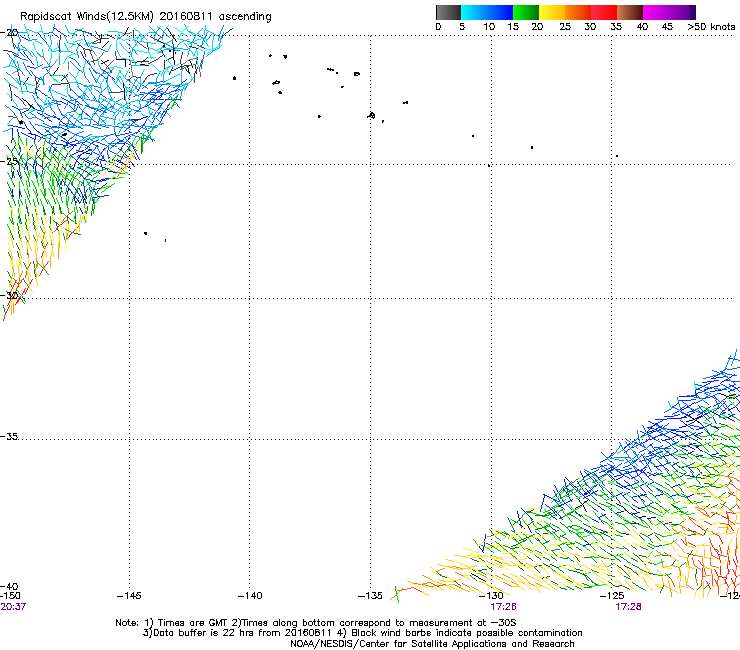Viewport: 740px width, 650px height.
Task: Click the '25' tick label on the legend
Action: [x=565, y=27]
